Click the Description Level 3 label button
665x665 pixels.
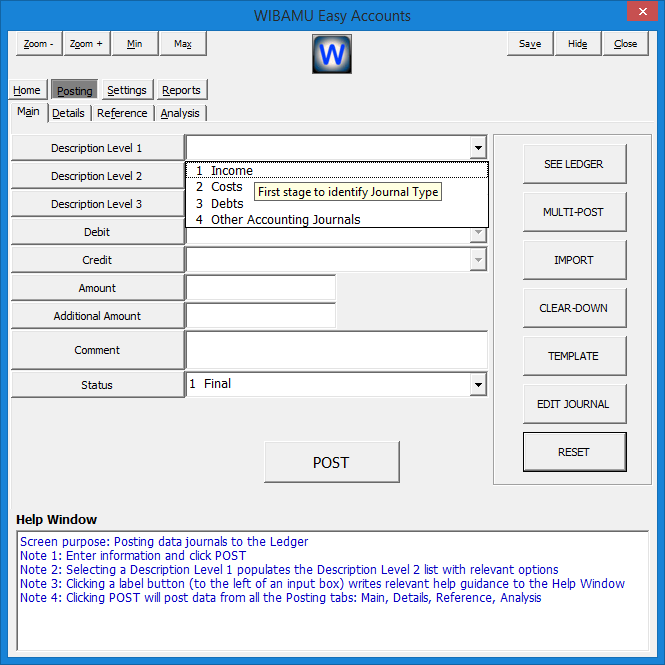[x=97, y=204]
